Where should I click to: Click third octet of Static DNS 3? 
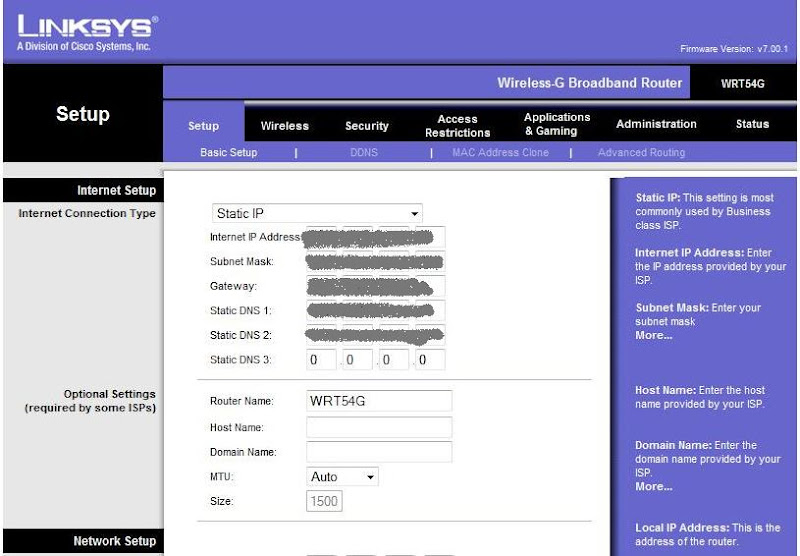pos(393,360)
